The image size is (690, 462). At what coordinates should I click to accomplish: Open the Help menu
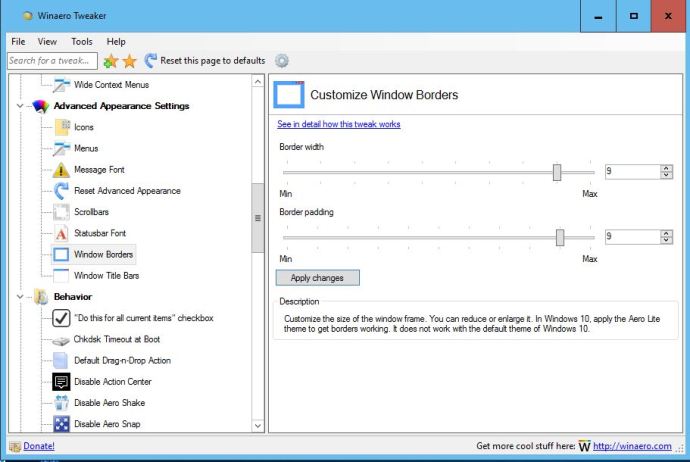(116, 41)
